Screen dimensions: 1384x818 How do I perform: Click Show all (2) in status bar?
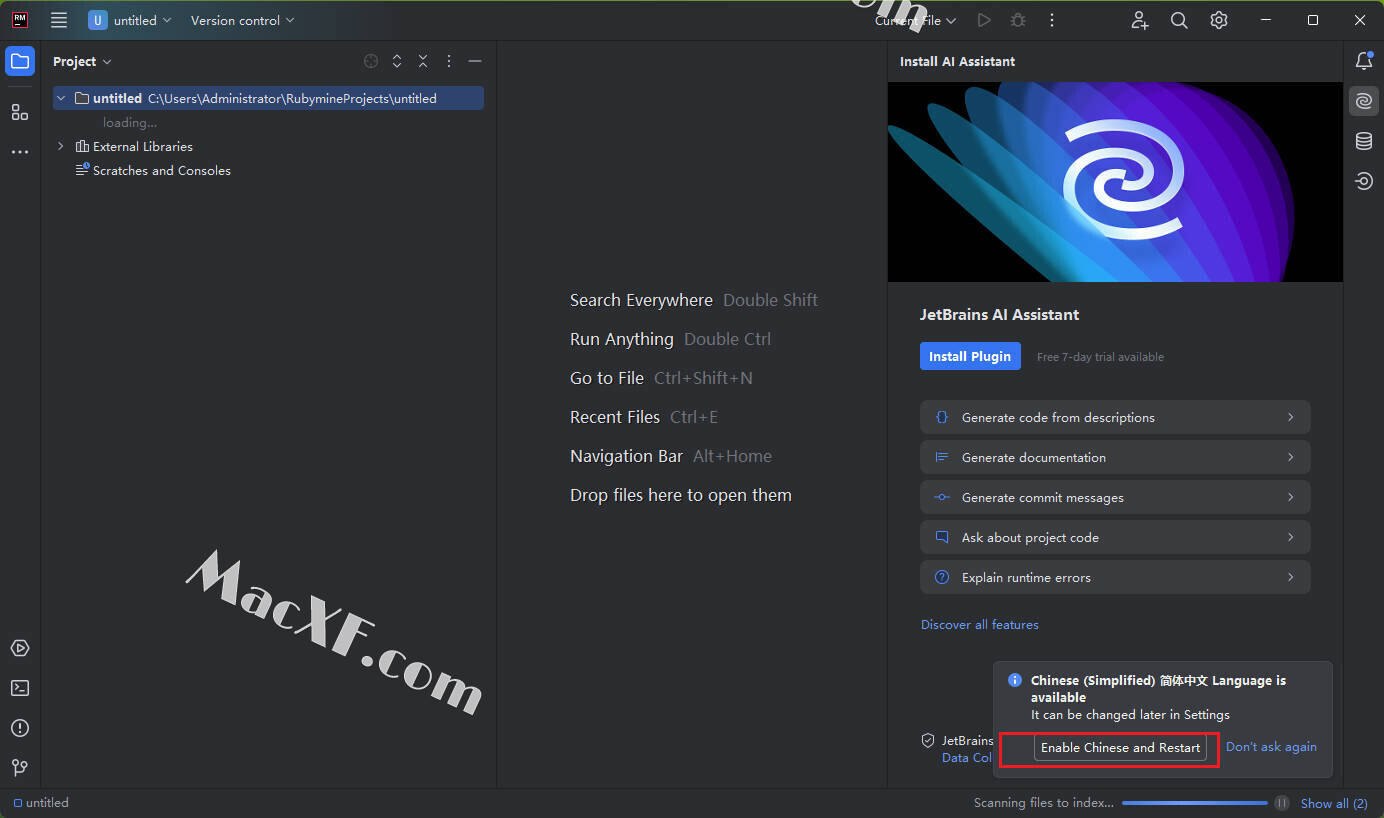coord(1334,803)
